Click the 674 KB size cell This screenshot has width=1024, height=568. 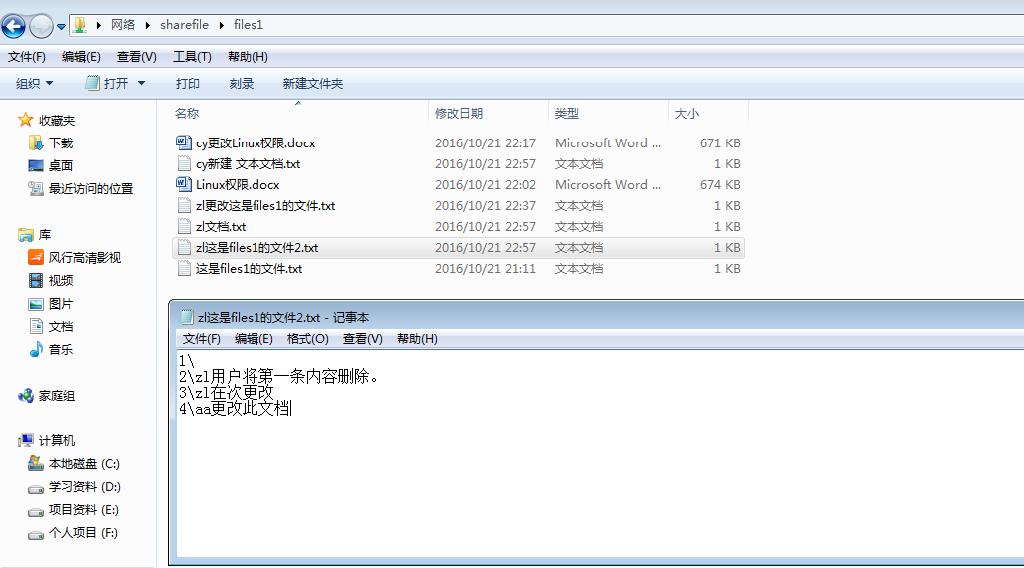tap(720, 185)
